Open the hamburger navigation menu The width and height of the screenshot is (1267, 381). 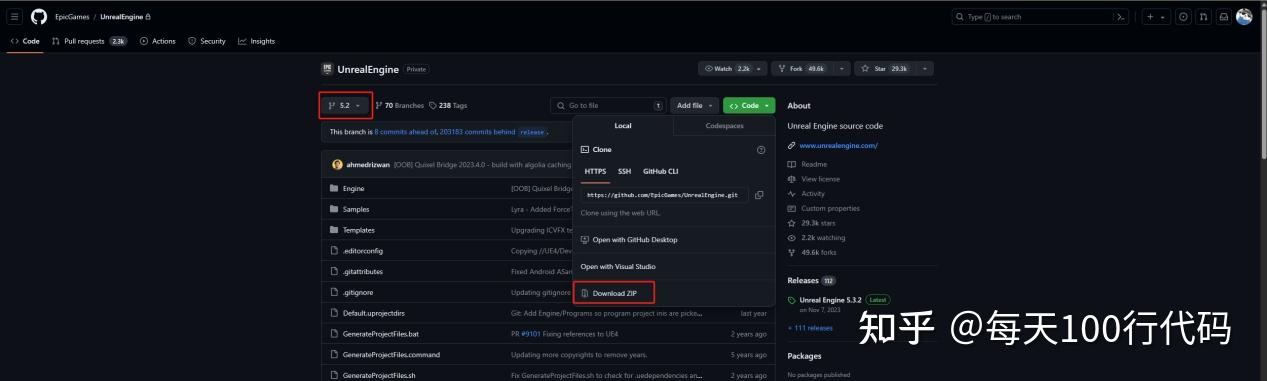15,17
